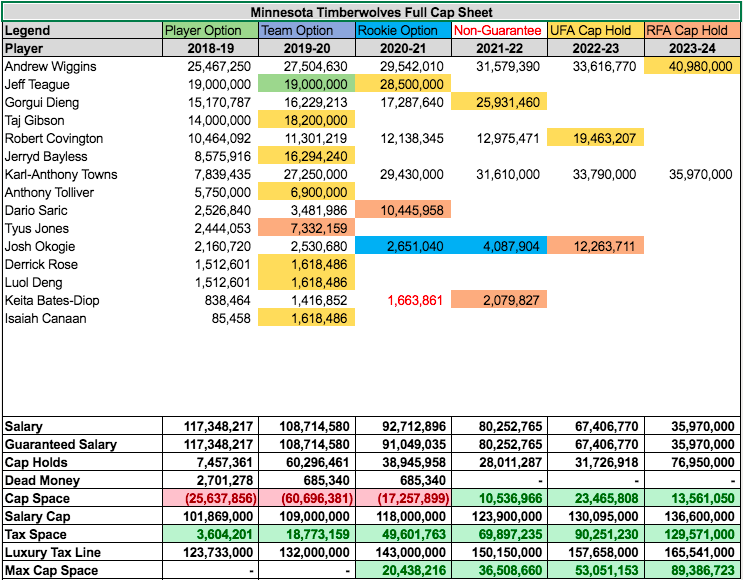The image size is (743, 580).
Task: Select the Keita Bates-Diop player cell
Action: click(x=82, y=300)
